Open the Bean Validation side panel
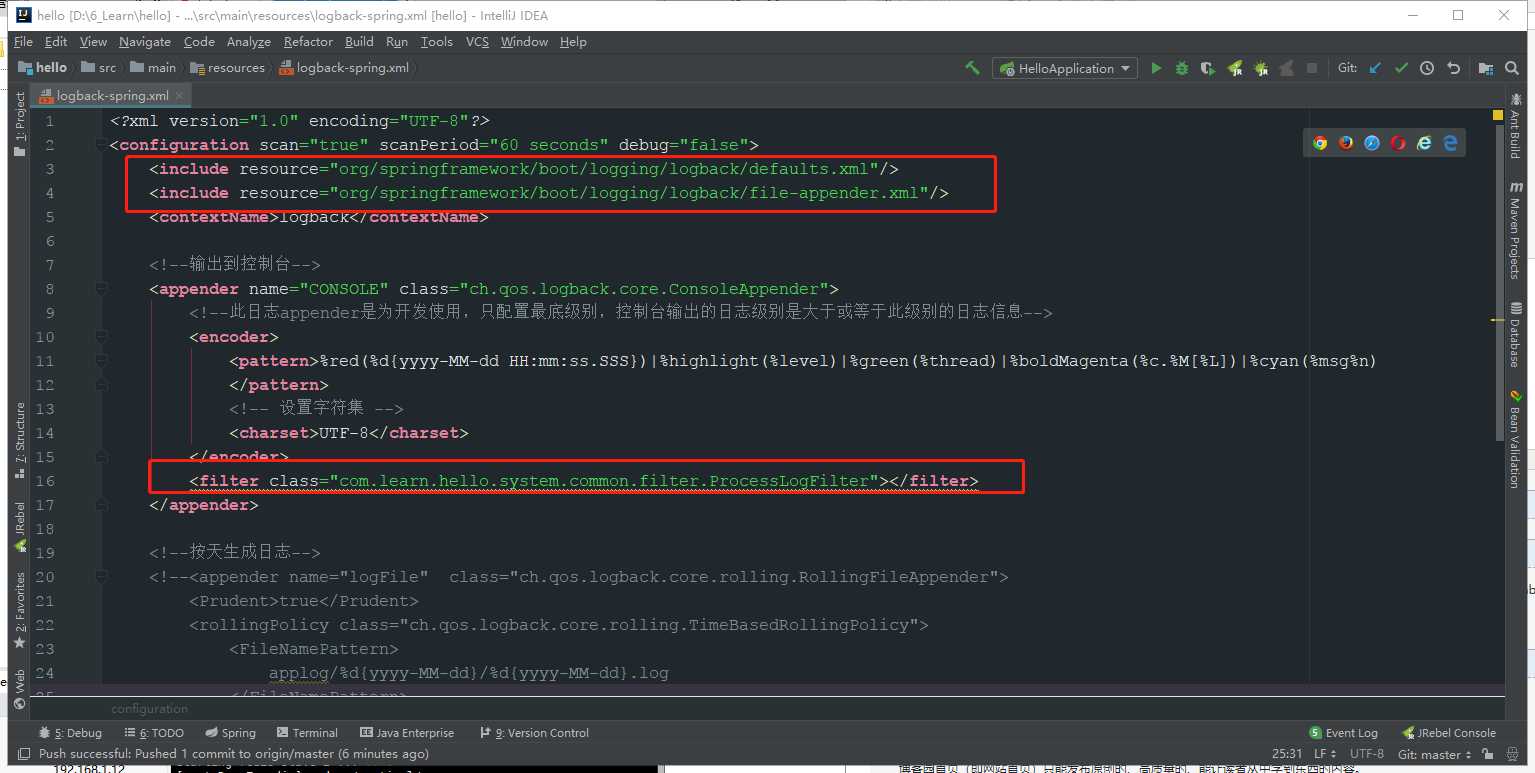 [1515, 440]
